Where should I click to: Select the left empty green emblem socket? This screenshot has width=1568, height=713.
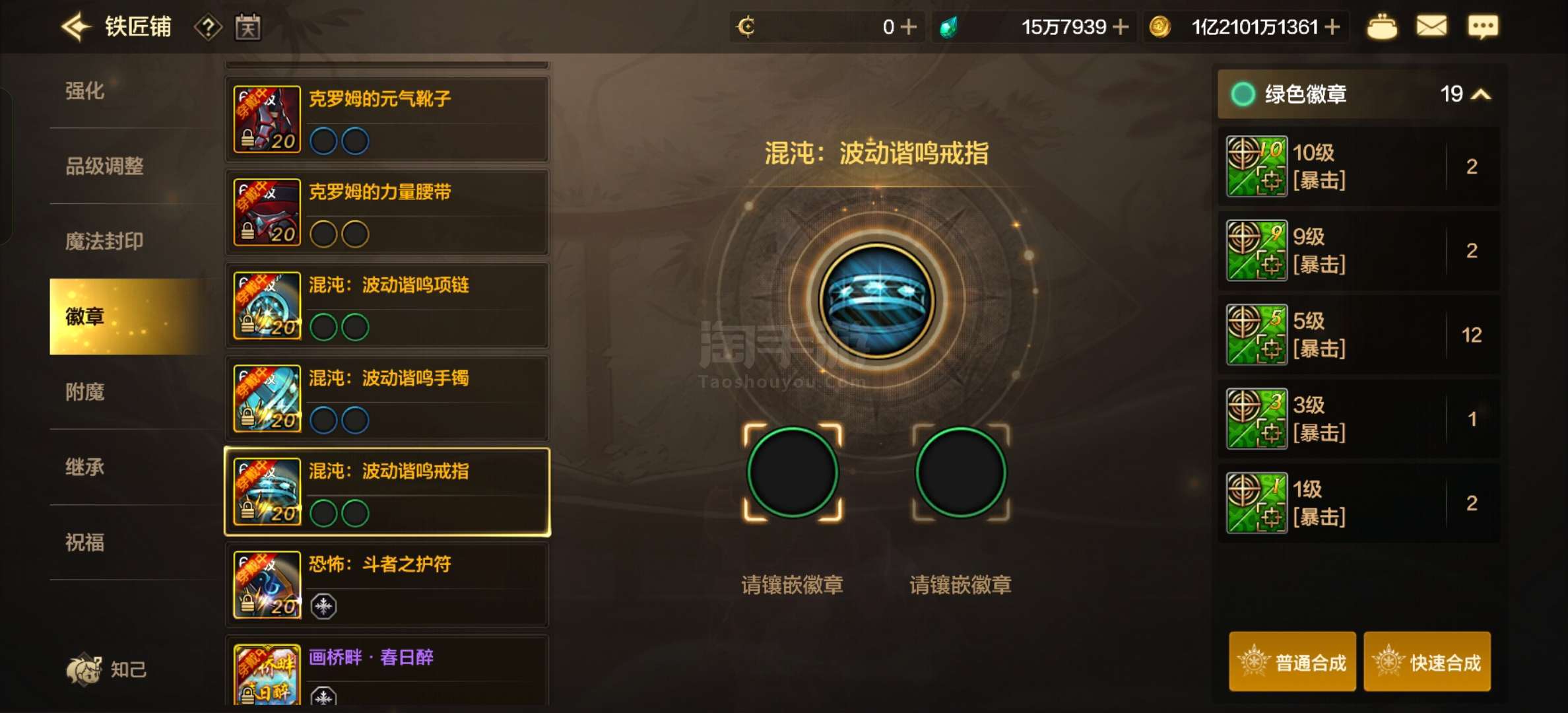793,472
